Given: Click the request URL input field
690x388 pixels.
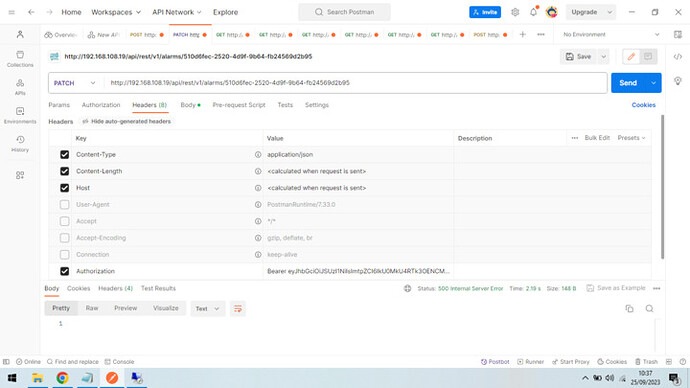Looking at the screenshot, I should [x=356, y=83].
